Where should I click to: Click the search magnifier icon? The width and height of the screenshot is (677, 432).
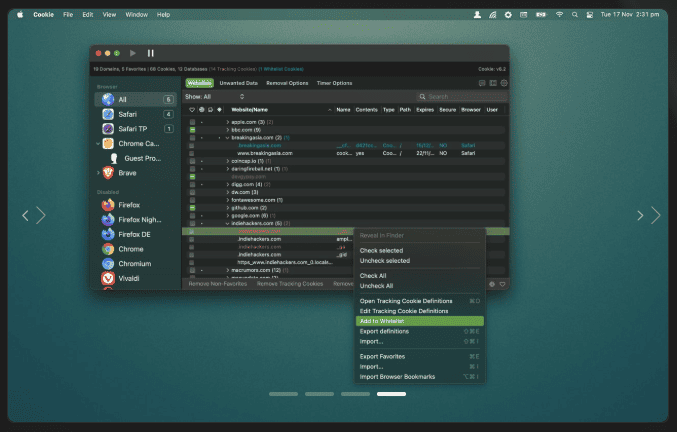(422, 97)
